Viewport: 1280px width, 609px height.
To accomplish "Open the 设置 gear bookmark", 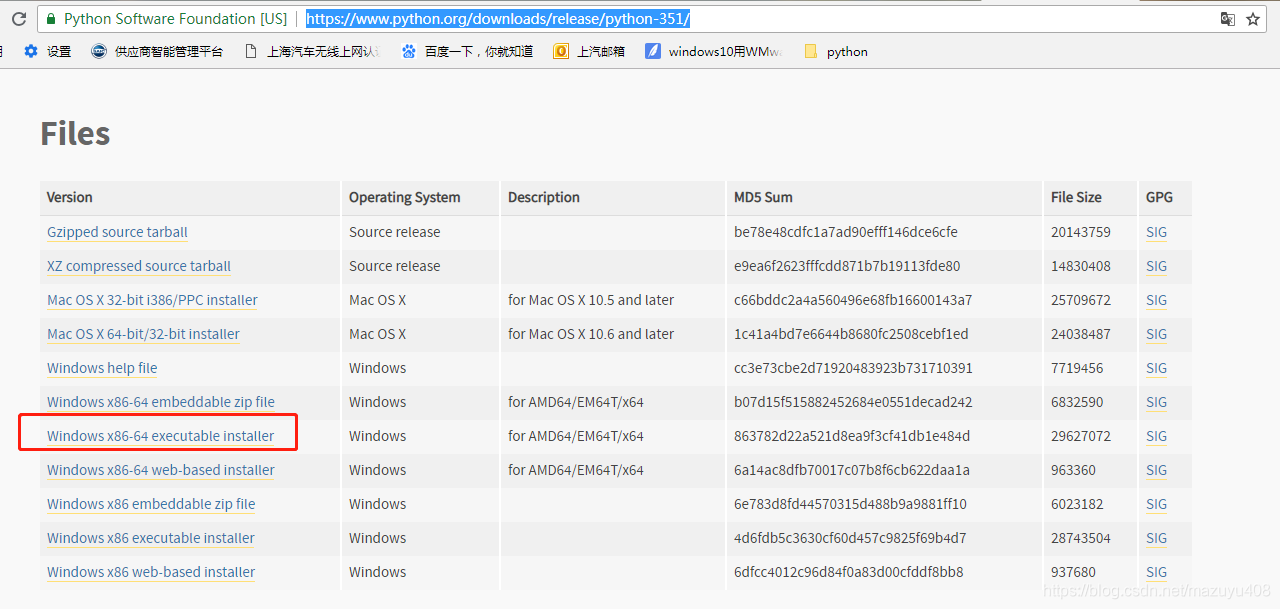I will [x=47, y=51].
